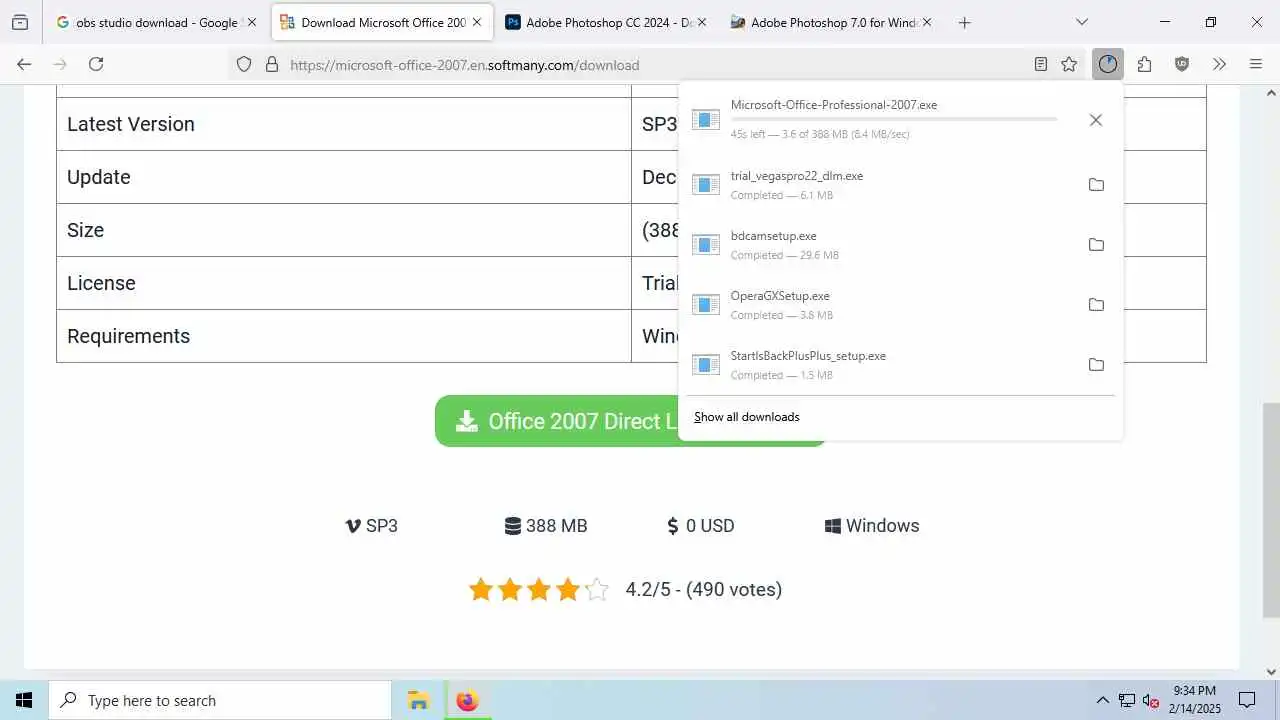1280x720 pixels.
Task: Close the Adobe Photoshop CC 2024 tab
Action: (x=701, y=22)
